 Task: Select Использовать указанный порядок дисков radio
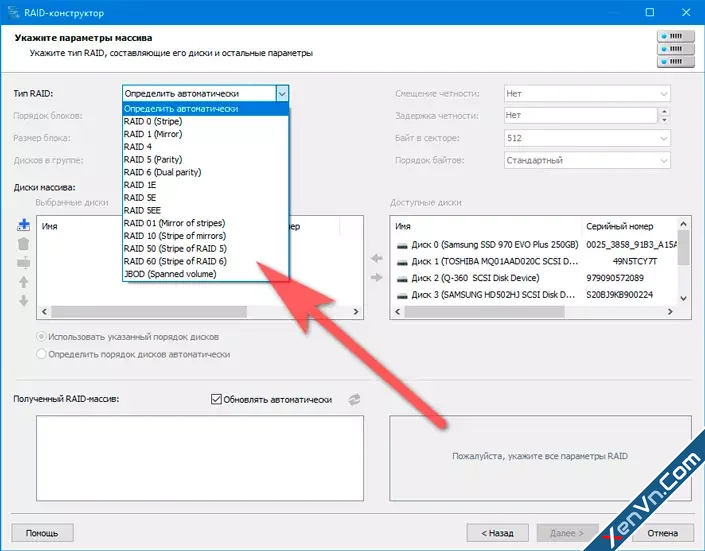coord(41,336)
